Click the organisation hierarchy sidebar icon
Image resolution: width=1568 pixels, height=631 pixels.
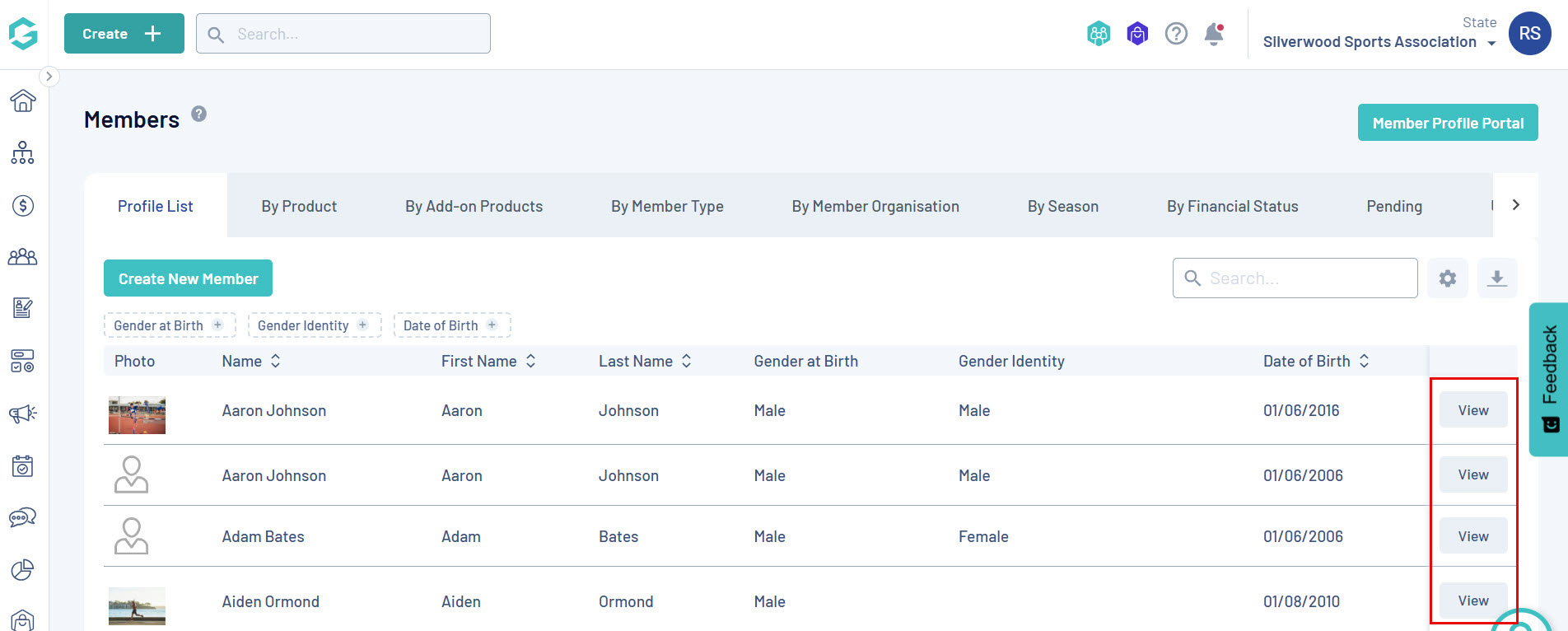pos(23,153)
